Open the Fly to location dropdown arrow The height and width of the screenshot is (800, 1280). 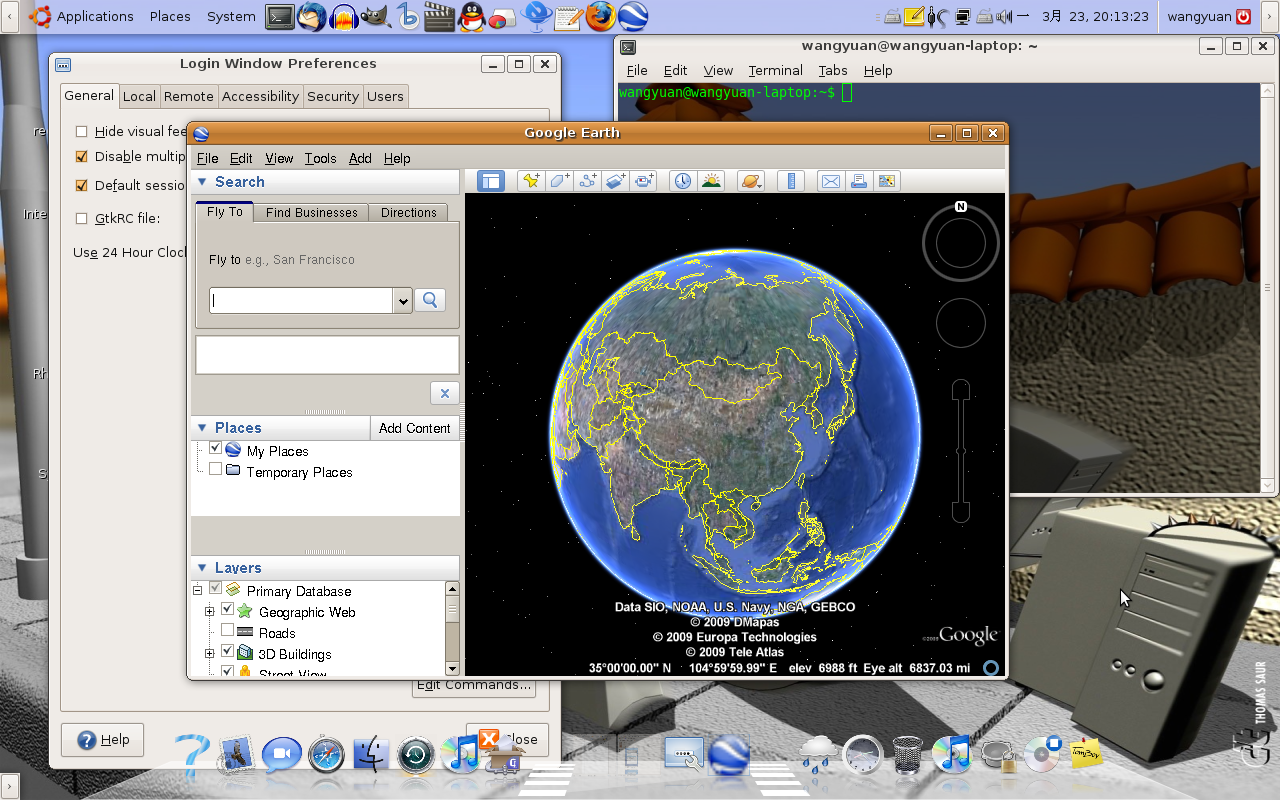[x=402, y=300]
